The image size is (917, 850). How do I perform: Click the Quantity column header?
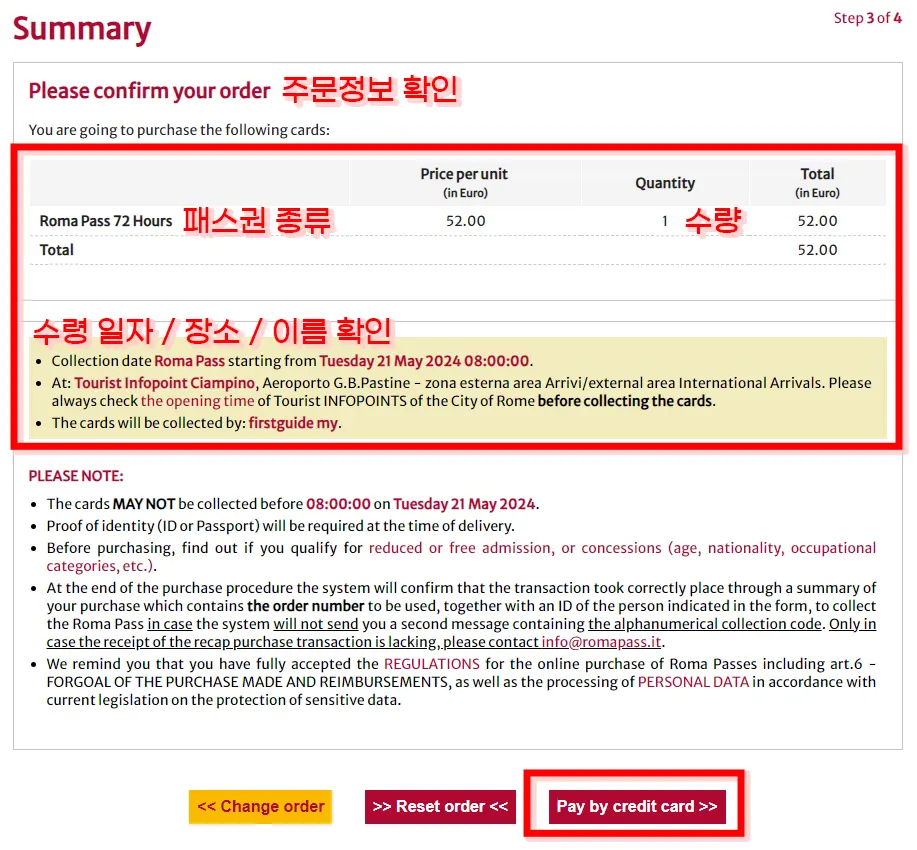click(665, 183)
